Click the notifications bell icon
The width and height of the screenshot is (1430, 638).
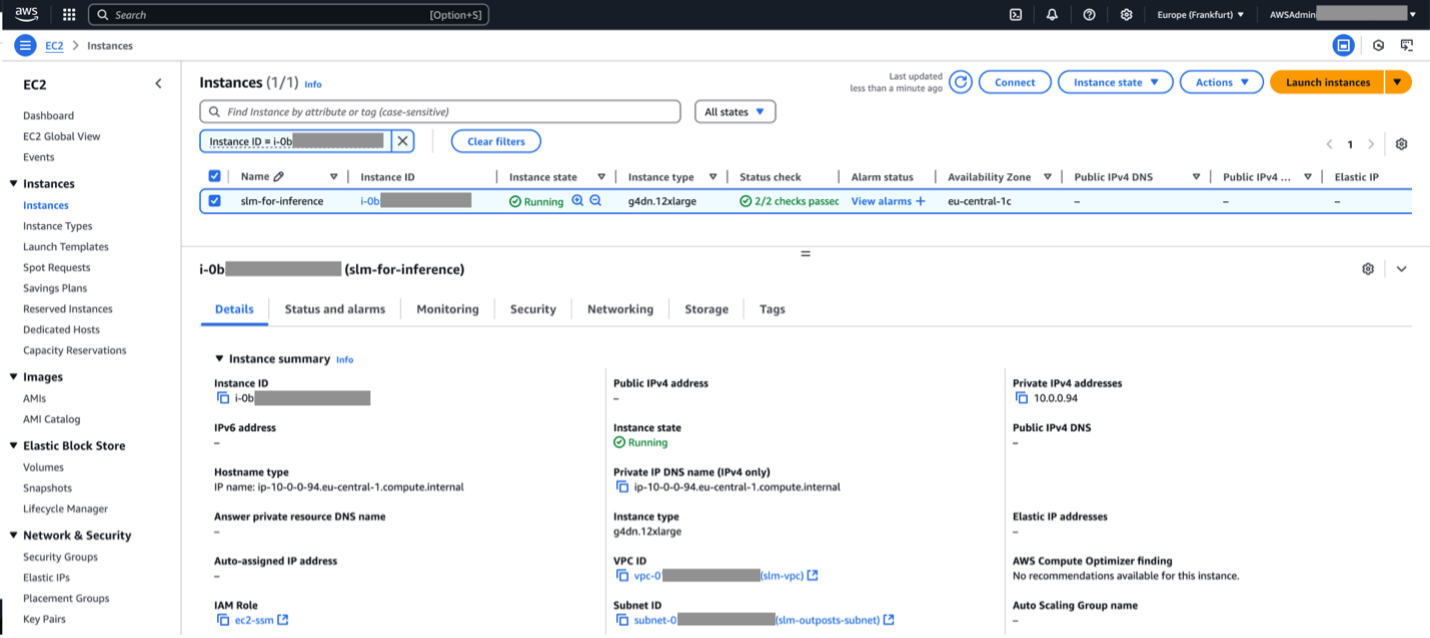coord(1052,15)
